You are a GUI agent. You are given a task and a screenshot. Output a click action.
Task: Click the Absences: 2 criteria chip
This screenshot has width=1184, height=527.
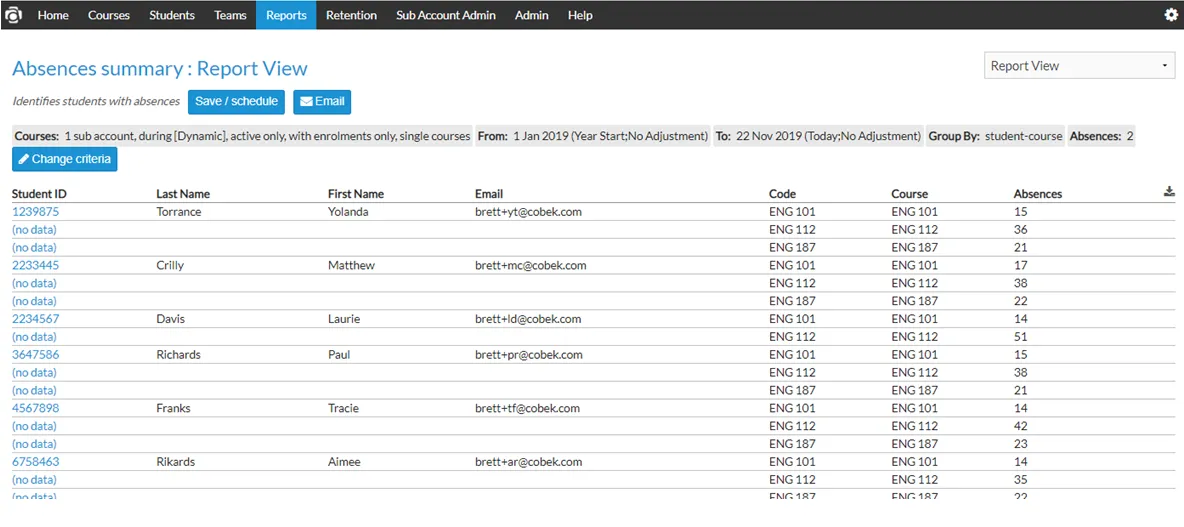(1101, 137)
